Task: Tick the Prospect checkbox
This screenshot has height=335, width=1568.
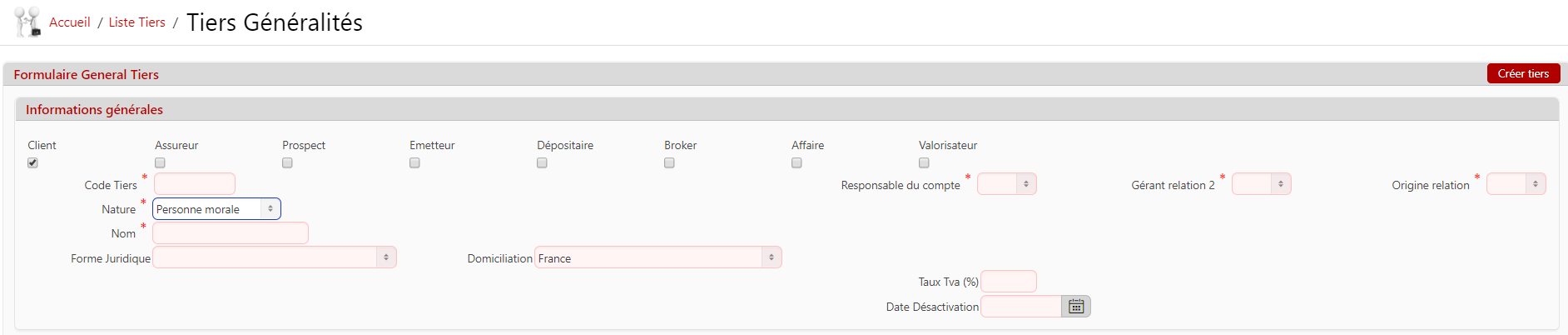Action: click(287, 162)
